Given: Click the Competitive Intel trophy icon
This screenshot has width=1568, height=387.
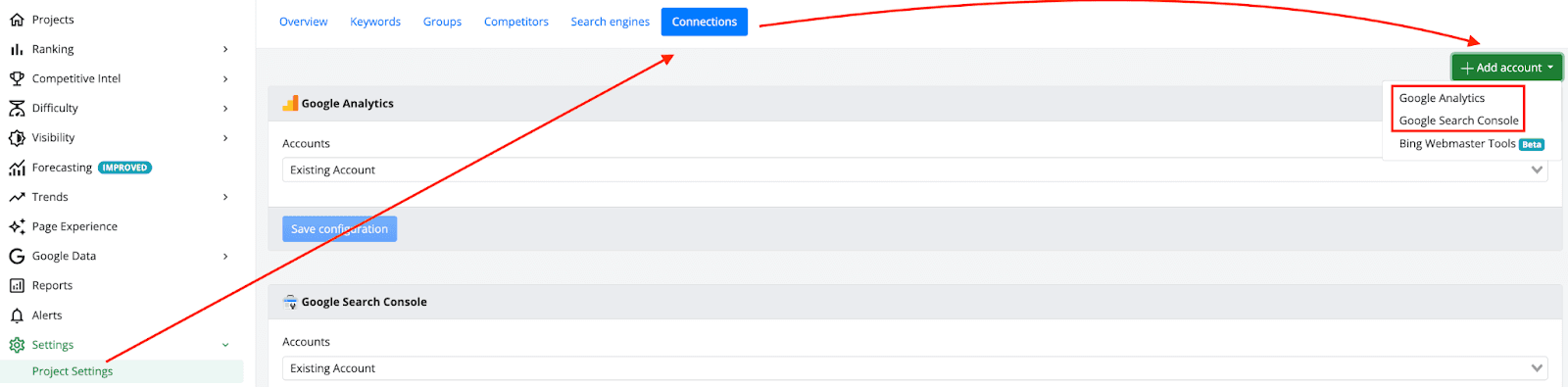Looking at the screenshot, I should pyautogui.click(x=17, y=78).
